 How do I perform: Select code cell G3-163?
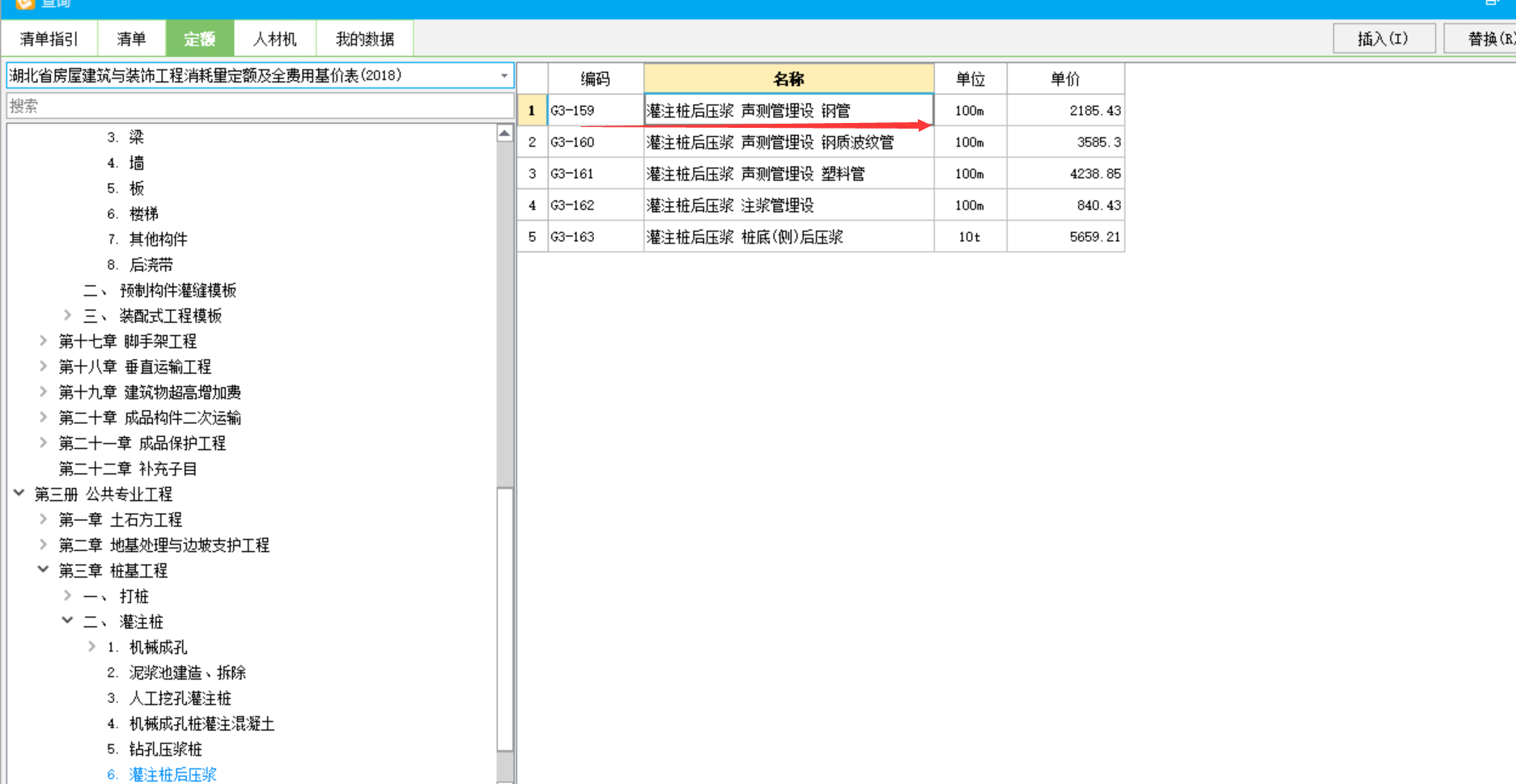point(596,237)
